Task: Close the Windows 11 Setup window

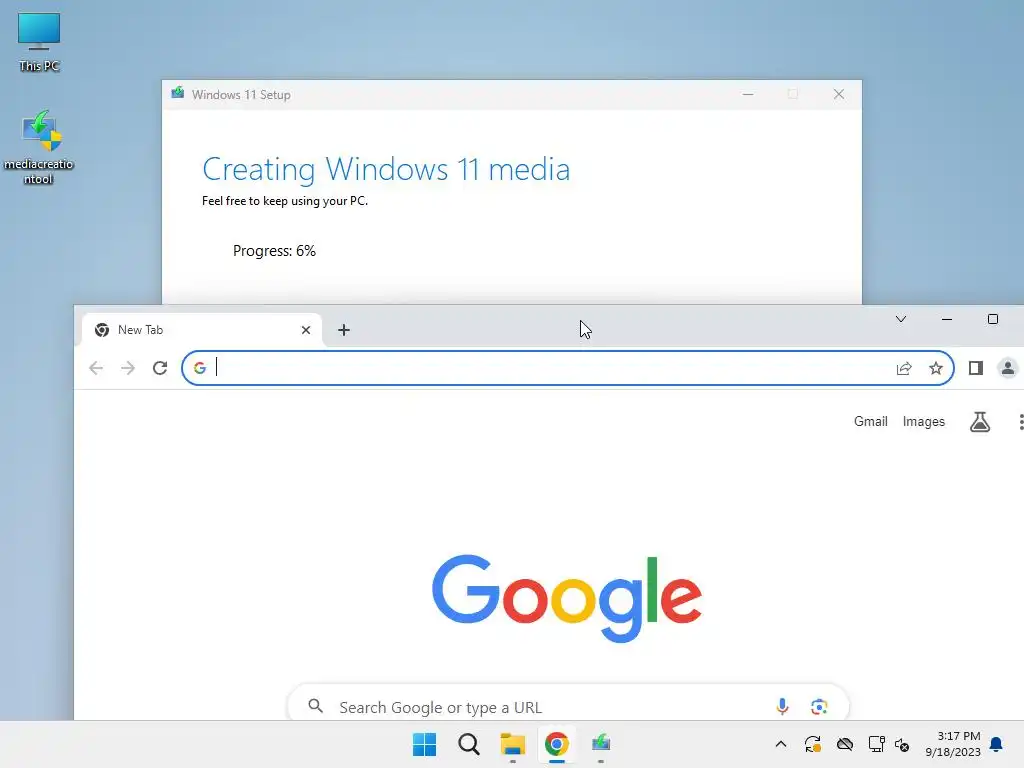Action: 839,95
